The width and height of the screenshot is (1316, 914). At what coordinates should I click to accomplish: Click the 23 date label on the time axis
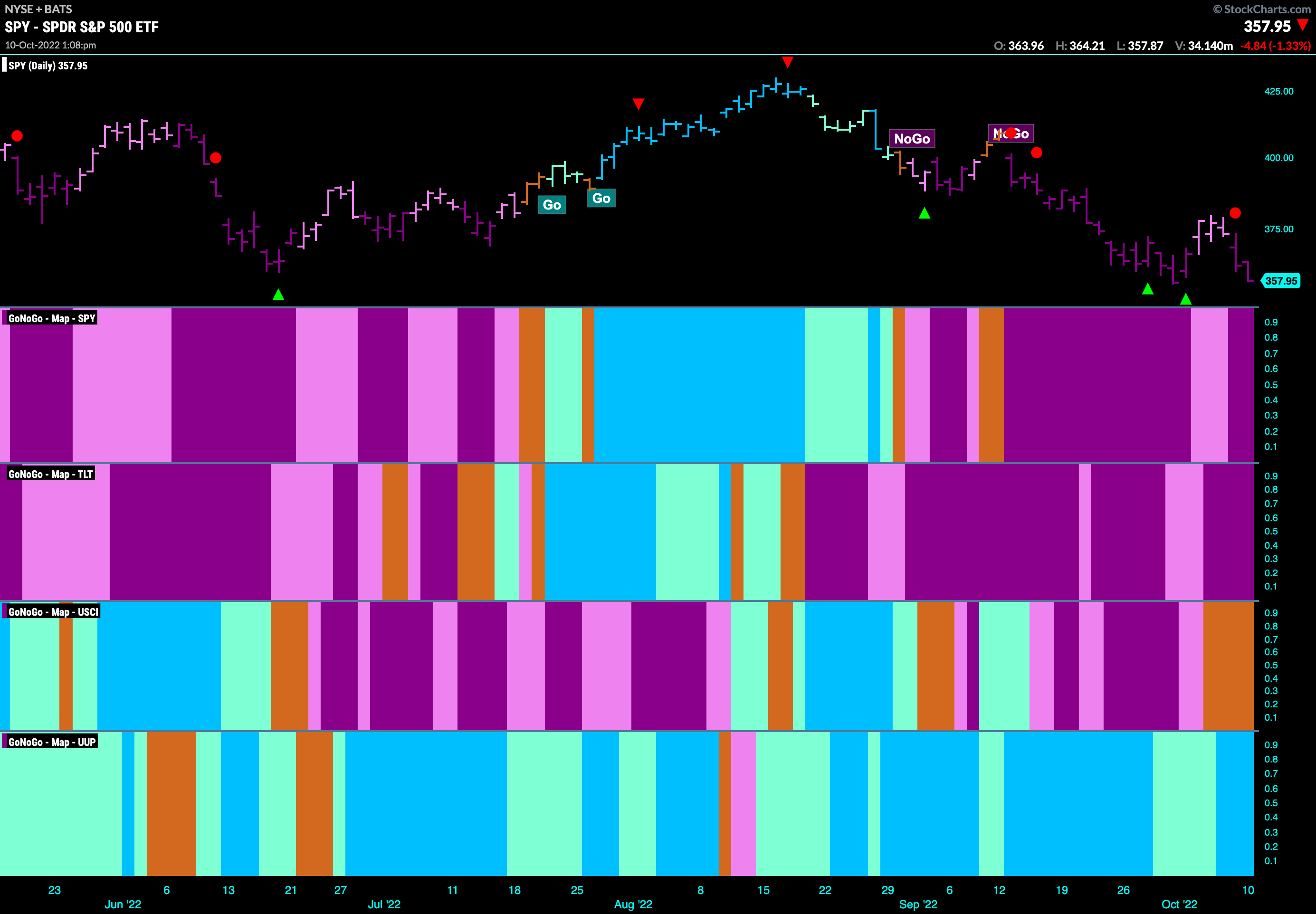pyautogui.click(x=55, y=890)
